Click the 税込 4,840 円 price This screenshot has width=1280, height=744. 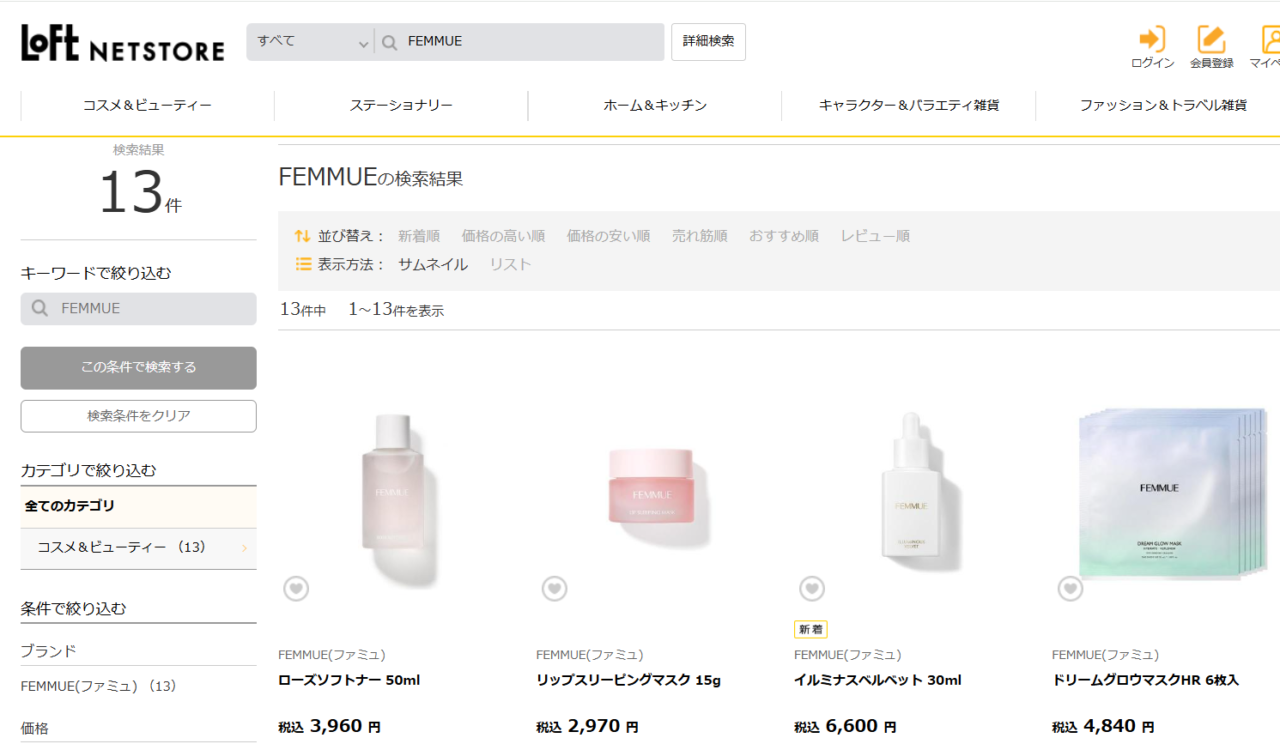[1103, 727]
